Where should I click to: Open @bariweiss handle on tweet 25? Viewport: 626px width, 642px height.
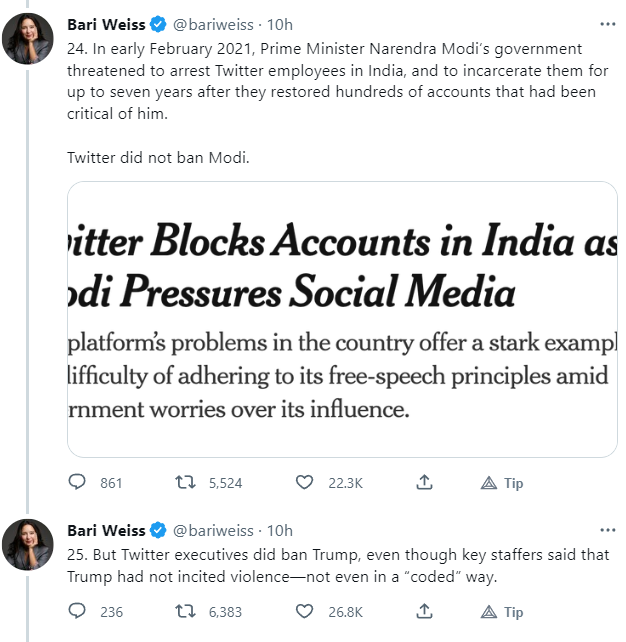(211, 530)
